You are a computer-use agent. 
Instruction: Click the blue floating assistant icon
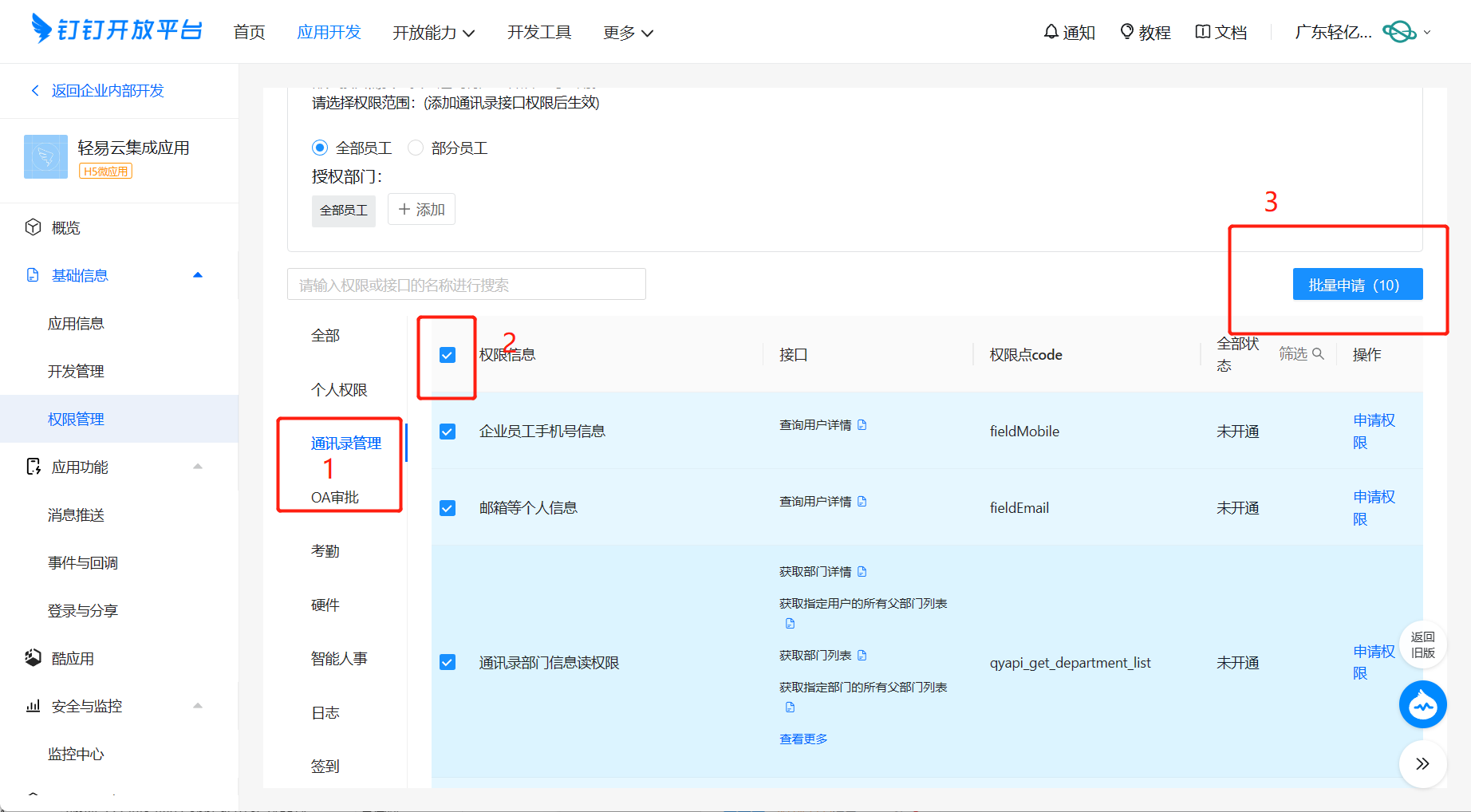click(1423, 705)
